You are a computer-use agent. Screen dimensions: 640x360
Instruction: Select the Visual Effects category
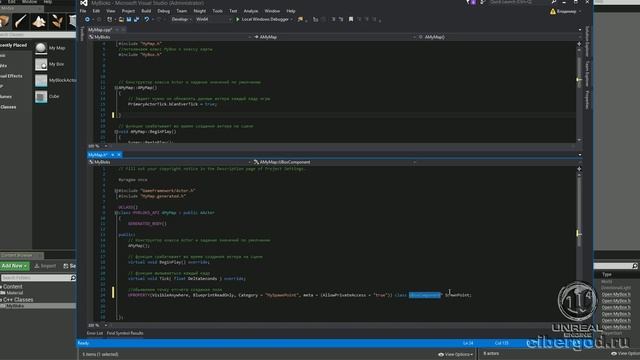pos(11,76)
